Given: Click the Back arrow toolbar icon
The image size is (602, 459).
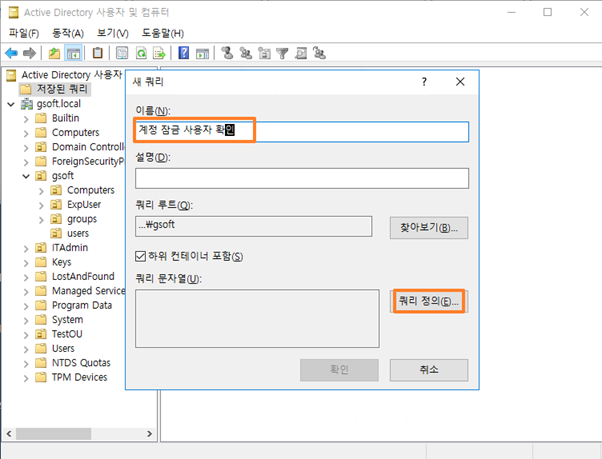Looking at the screenshot, I should tap(12, 53).
